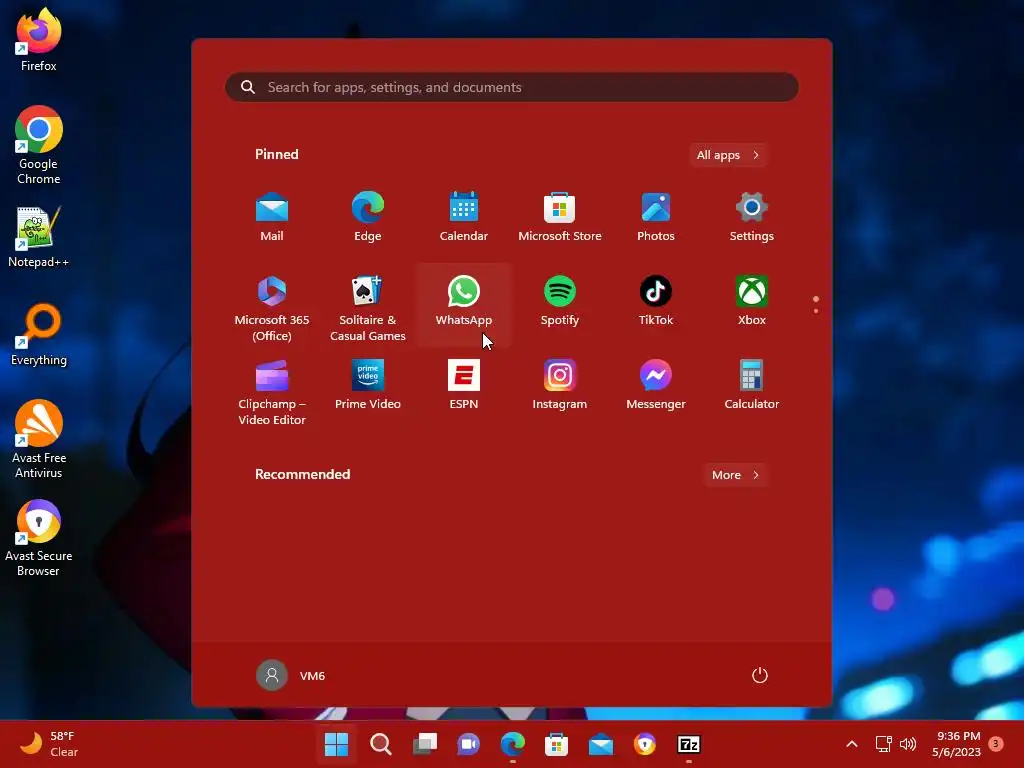
Task: Open the VM6 user account menu
Action: (x=291, y=675)
